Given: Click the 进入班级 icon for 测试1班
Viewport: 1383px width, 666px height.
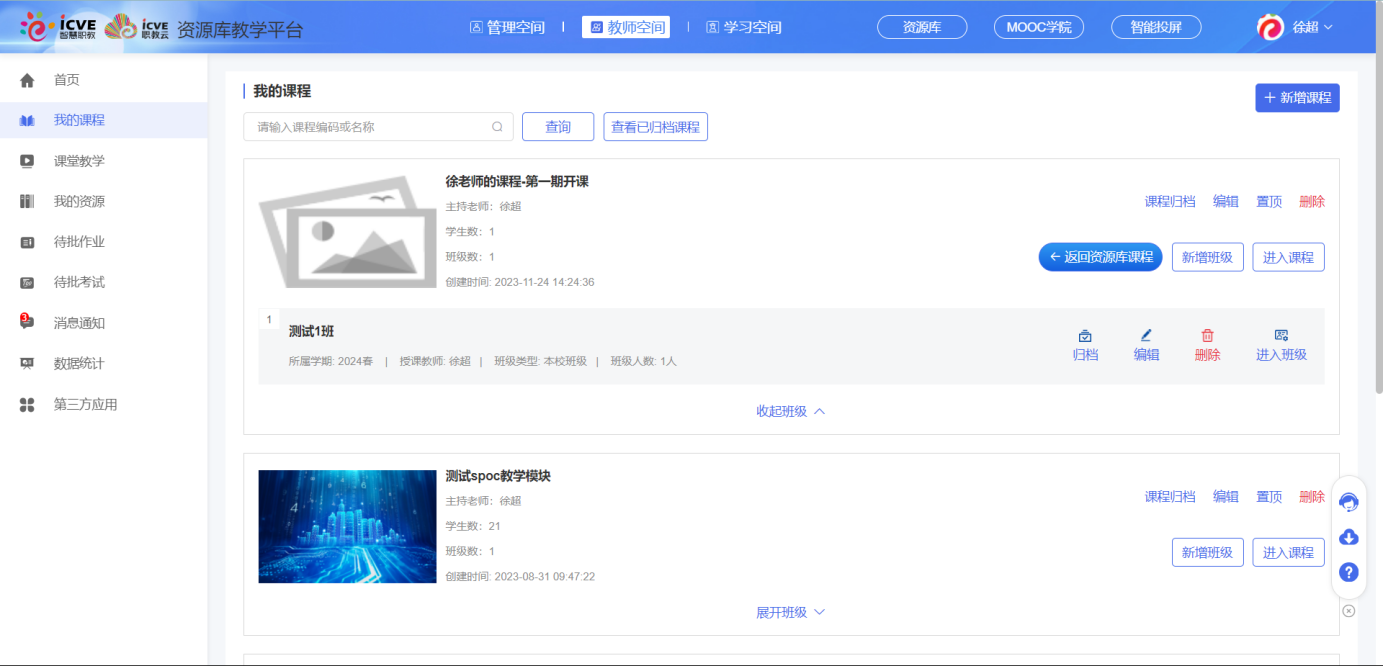Looking at the screenshot, I should coord(1281,335).
